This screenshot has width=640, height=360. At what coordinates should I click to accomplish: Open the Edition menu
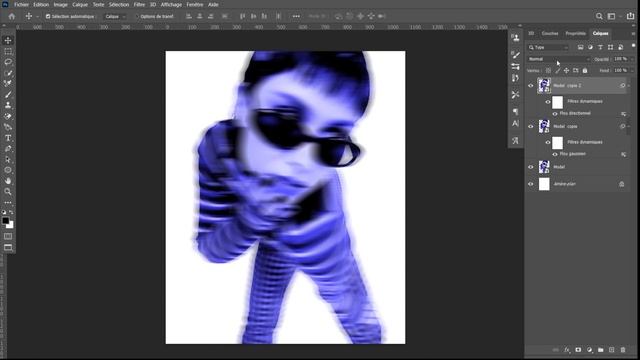tap(41, 4)
